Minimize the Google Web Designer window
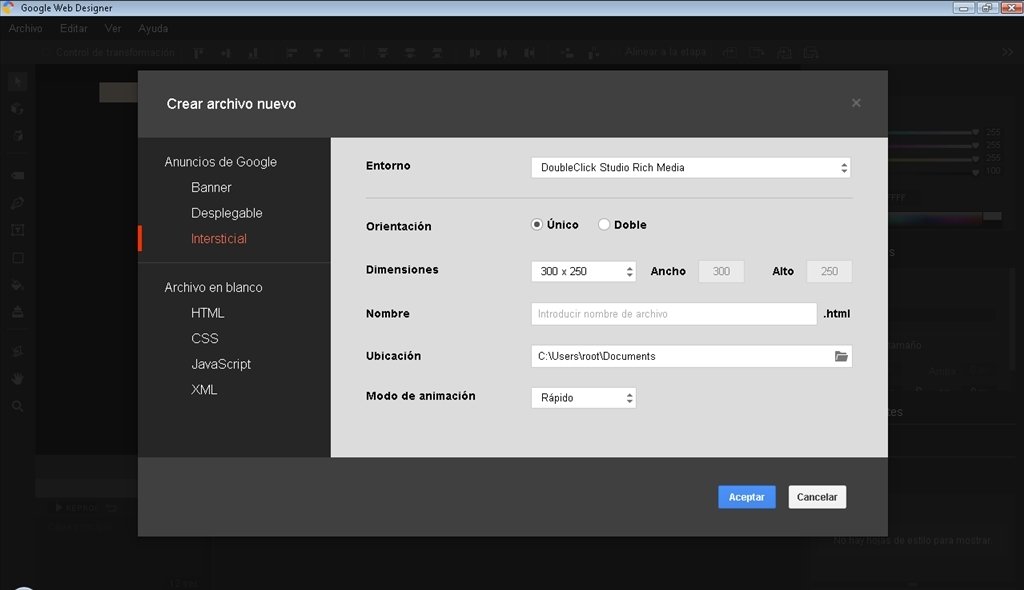The image size is (1024, 590). tap(964, 8)
